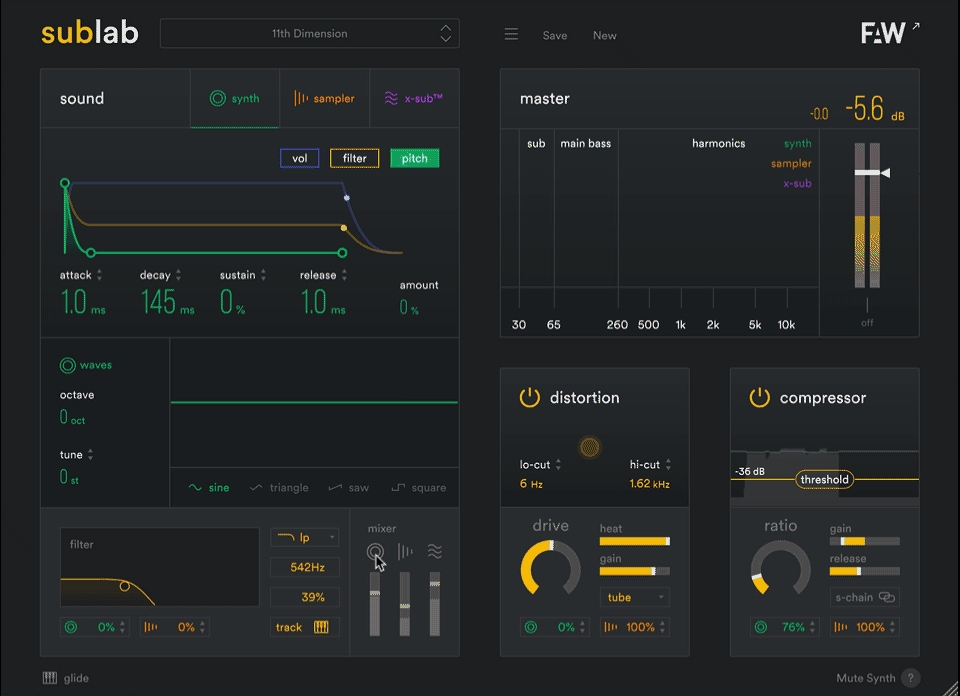
Task: Click Mute Synth
Action: 866,678
